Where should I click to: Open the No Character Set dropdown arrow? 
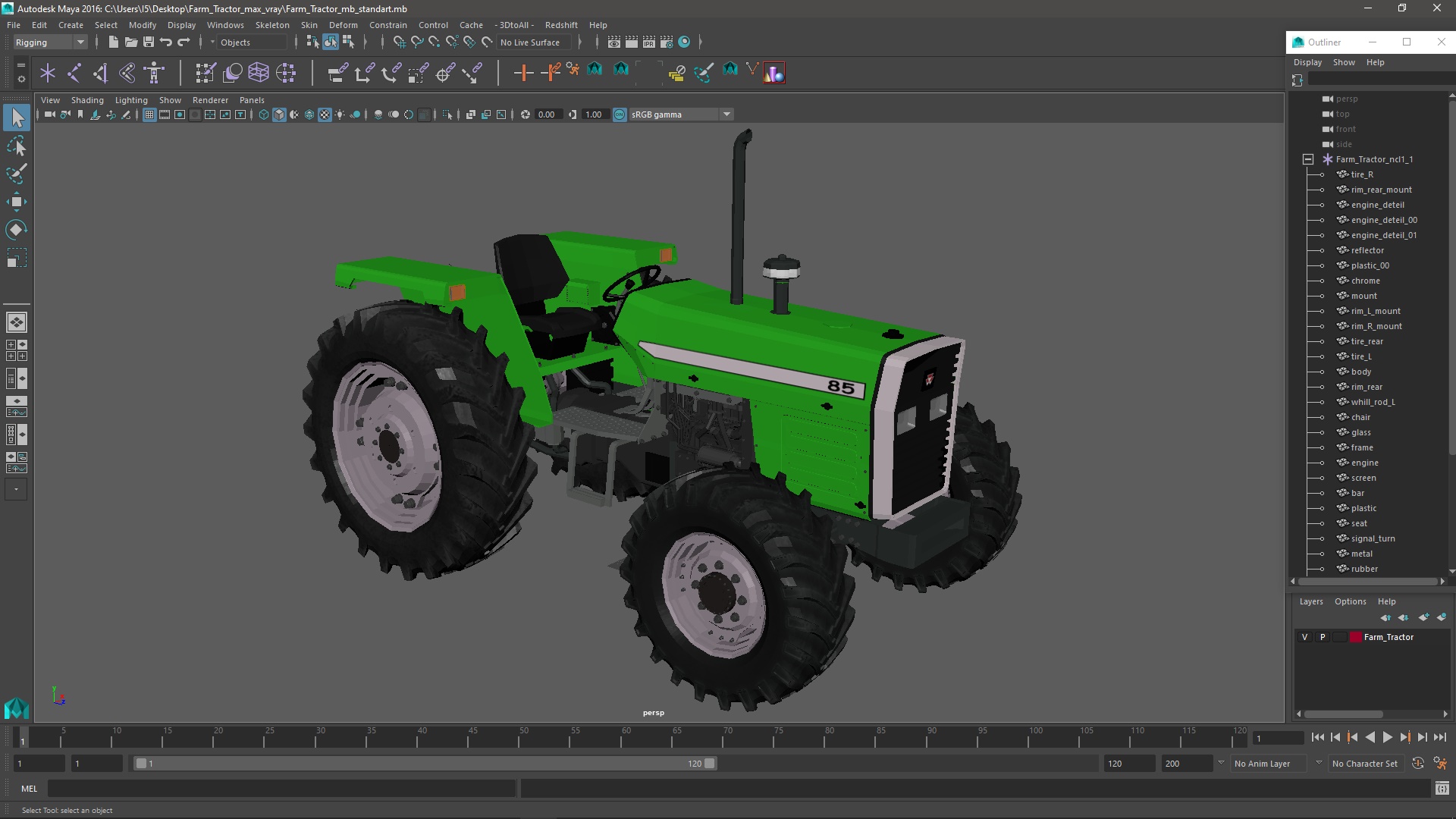pyautogui.click(x=1319, y=763)
